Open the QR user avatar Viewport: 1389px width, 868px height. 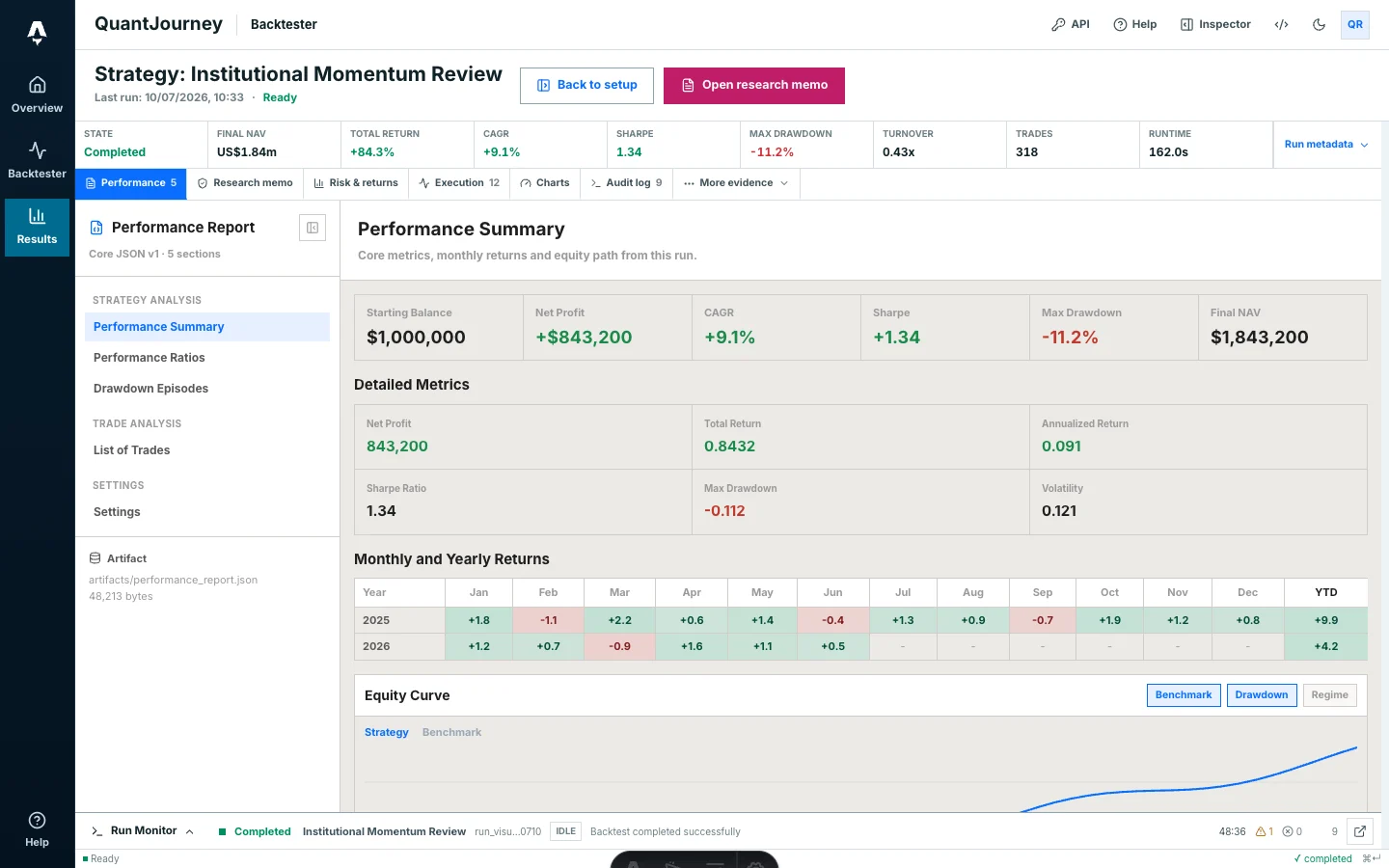click(1355, 25)
